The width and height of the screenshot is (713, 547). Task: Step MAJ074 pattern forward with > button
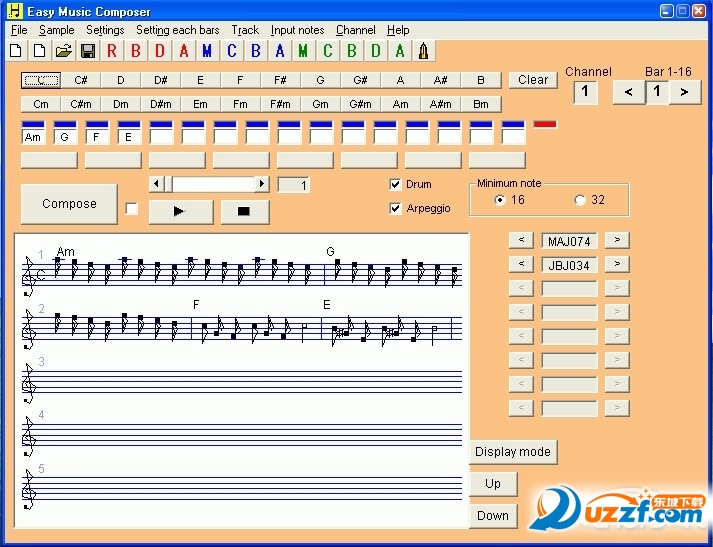tap(617, 240)
